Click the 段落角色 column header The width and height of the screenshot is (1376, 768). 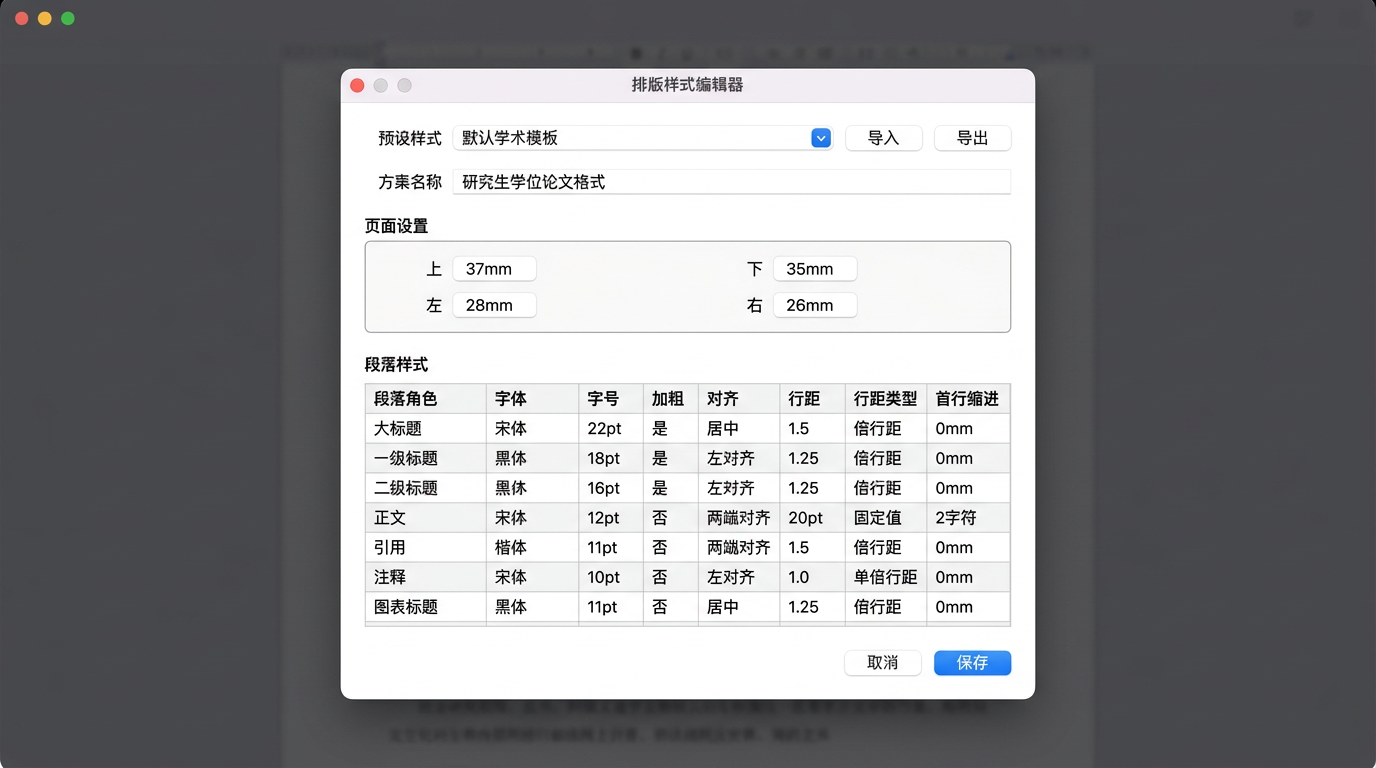(x=426, y=399)
